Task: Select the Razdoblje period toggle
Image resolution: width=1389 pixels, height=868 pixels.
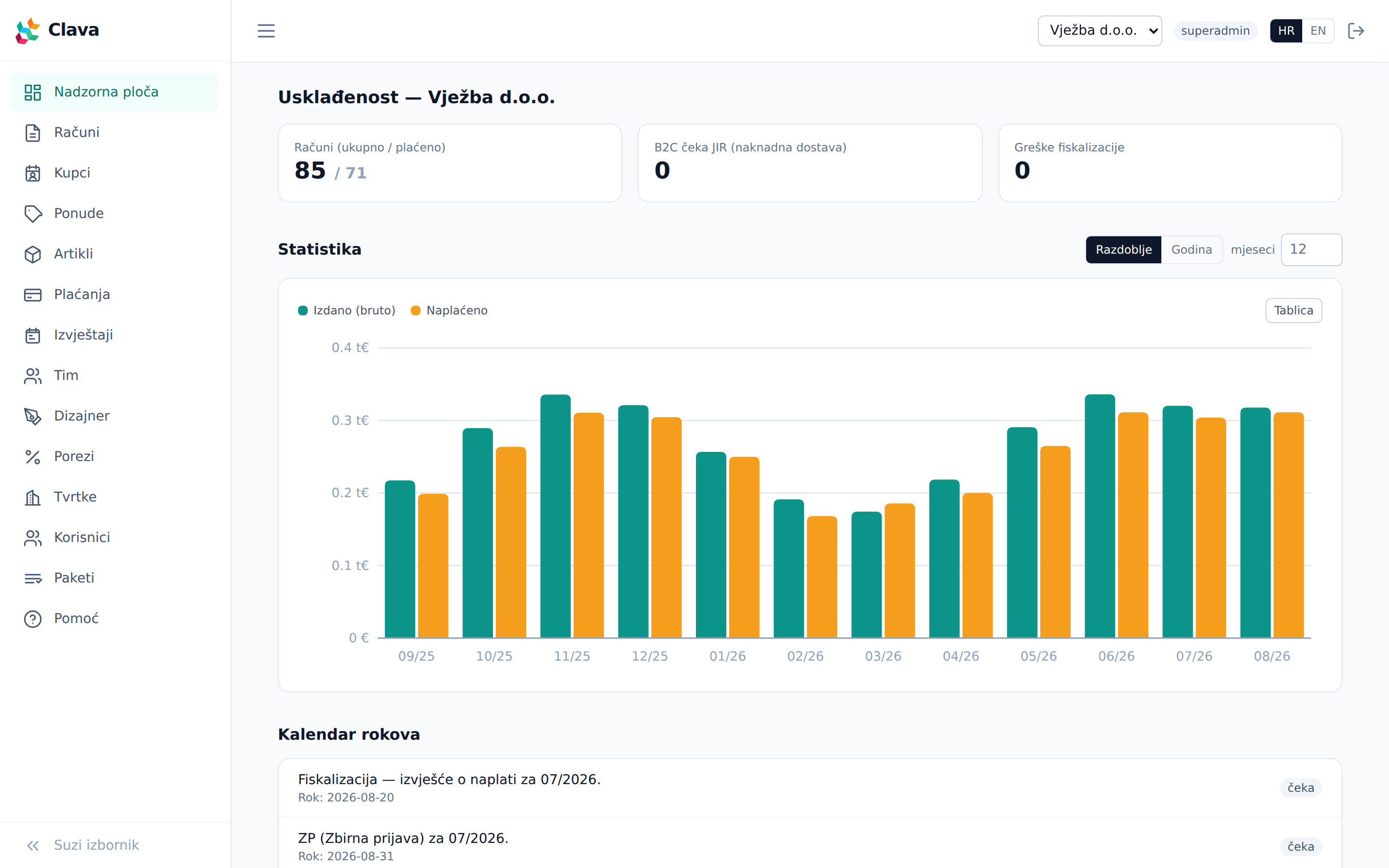Action: (x=1123, y=250)
